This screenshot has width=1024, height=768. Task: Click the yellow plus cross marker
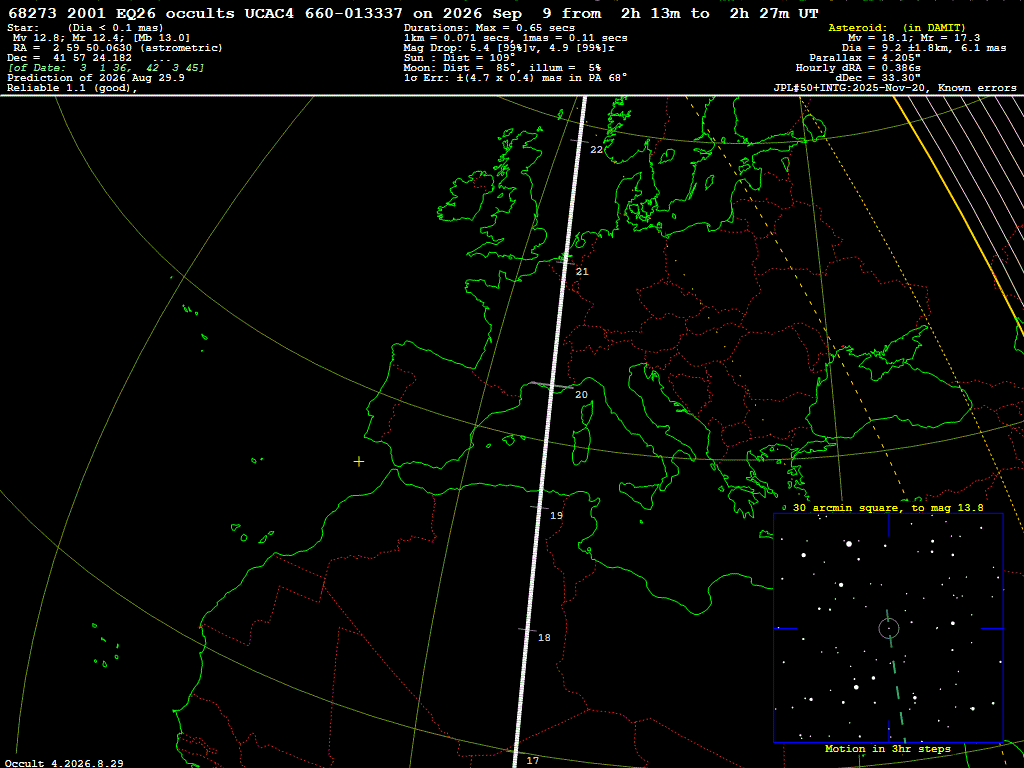359,462
